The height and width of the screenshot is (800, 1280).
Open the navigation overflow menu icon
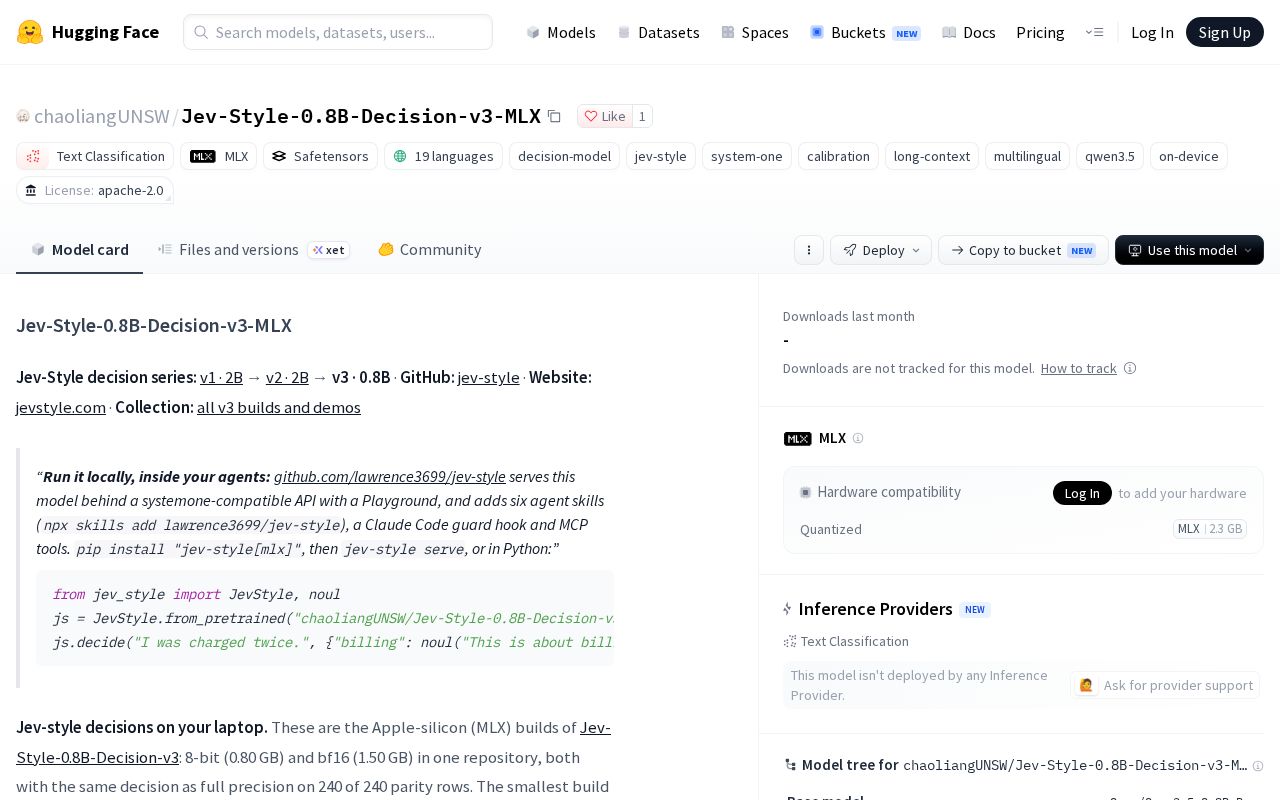tap(1094, 32)
